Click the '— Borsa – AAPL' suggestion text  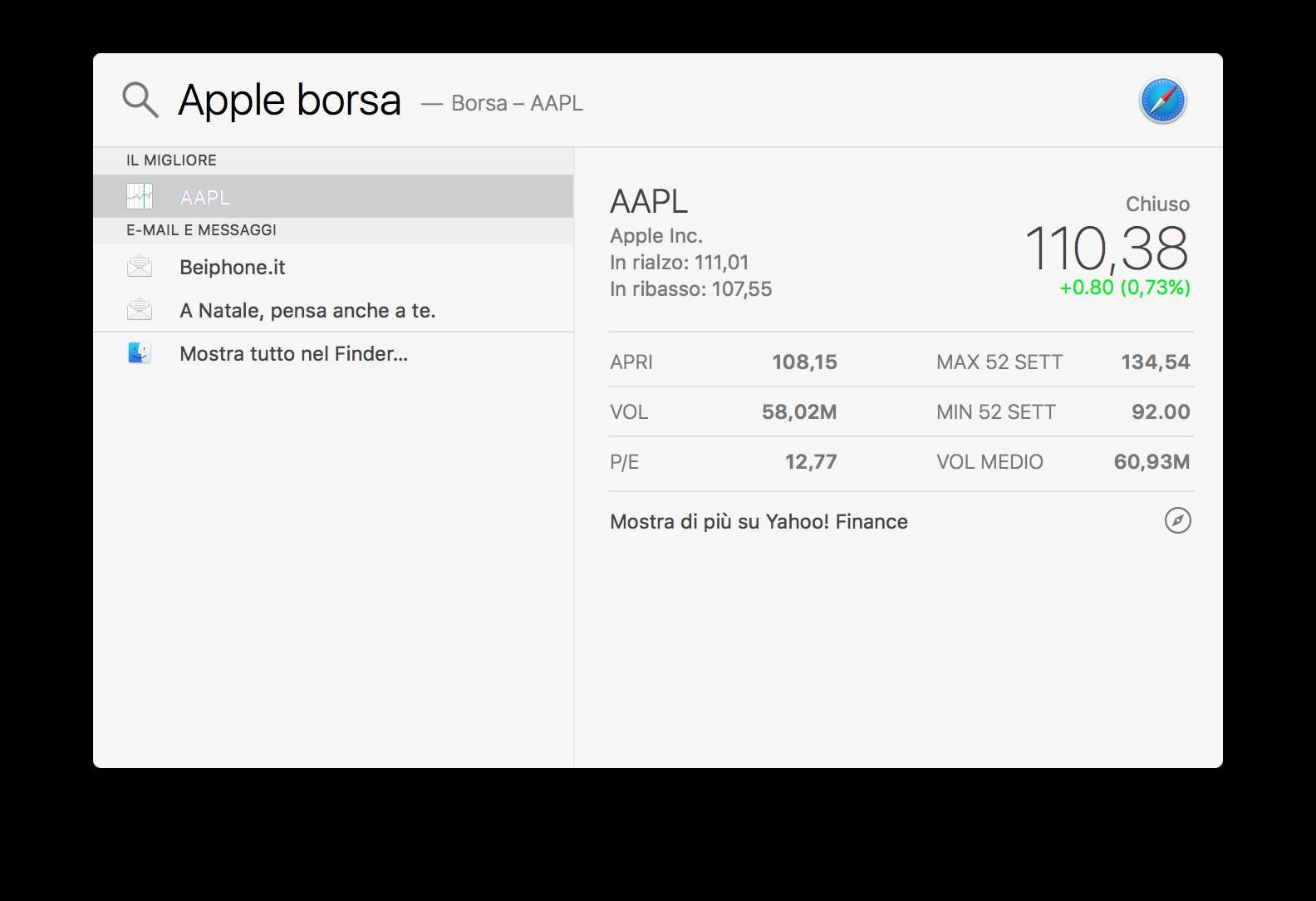[502, 103]
